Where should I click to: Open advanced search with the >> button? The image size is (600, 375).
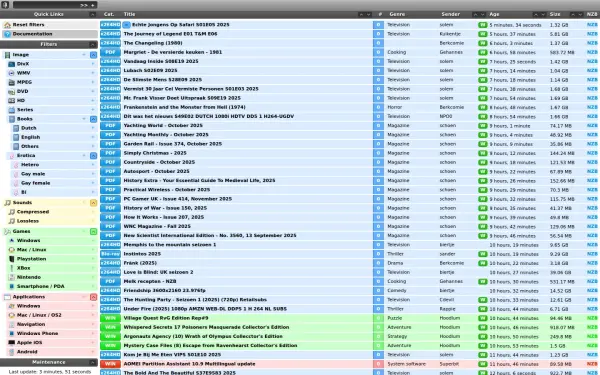coord(84,5)
